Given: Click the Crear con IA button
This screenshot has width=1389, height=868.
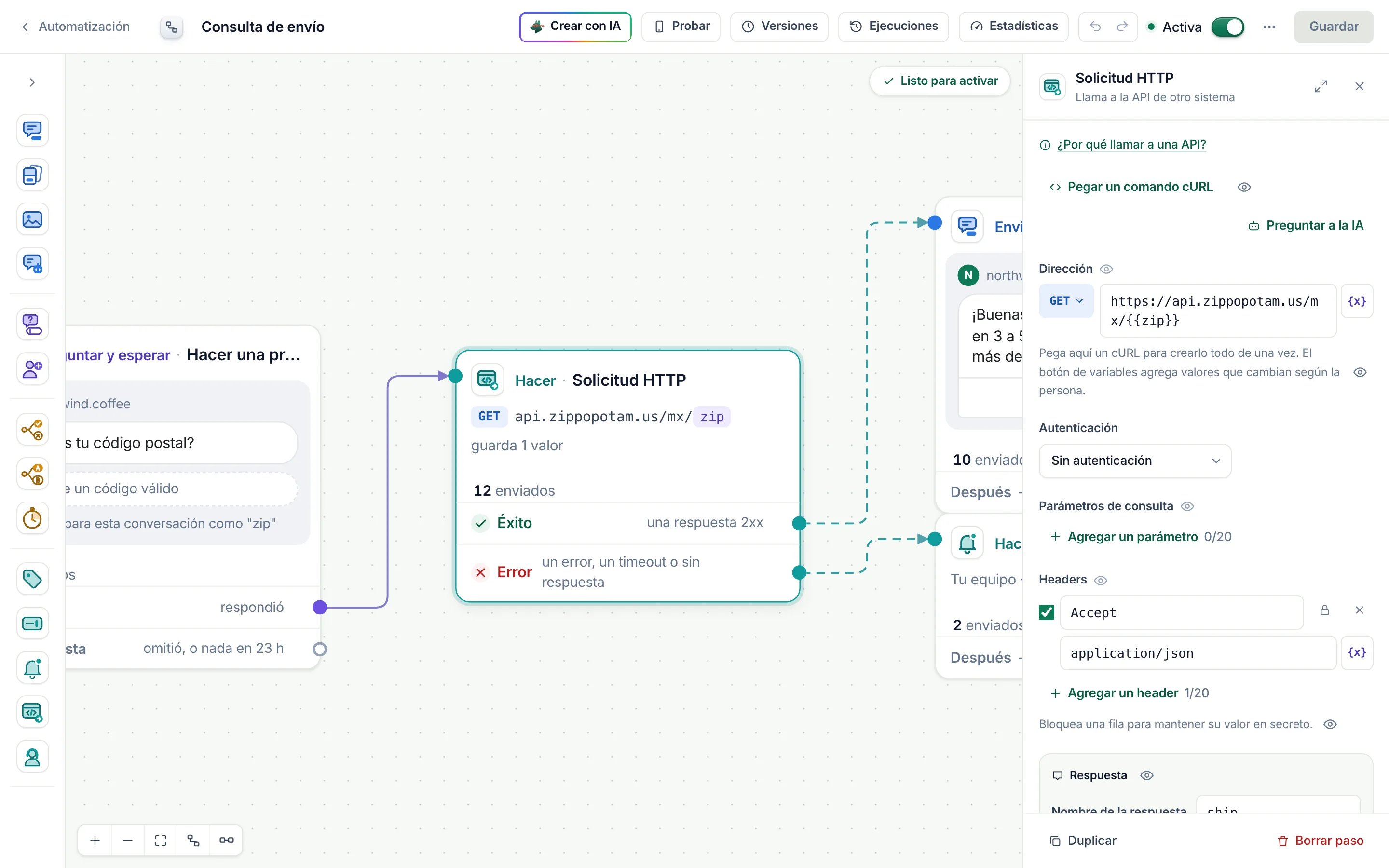Looking at the screenshot, I should [575, 27].
